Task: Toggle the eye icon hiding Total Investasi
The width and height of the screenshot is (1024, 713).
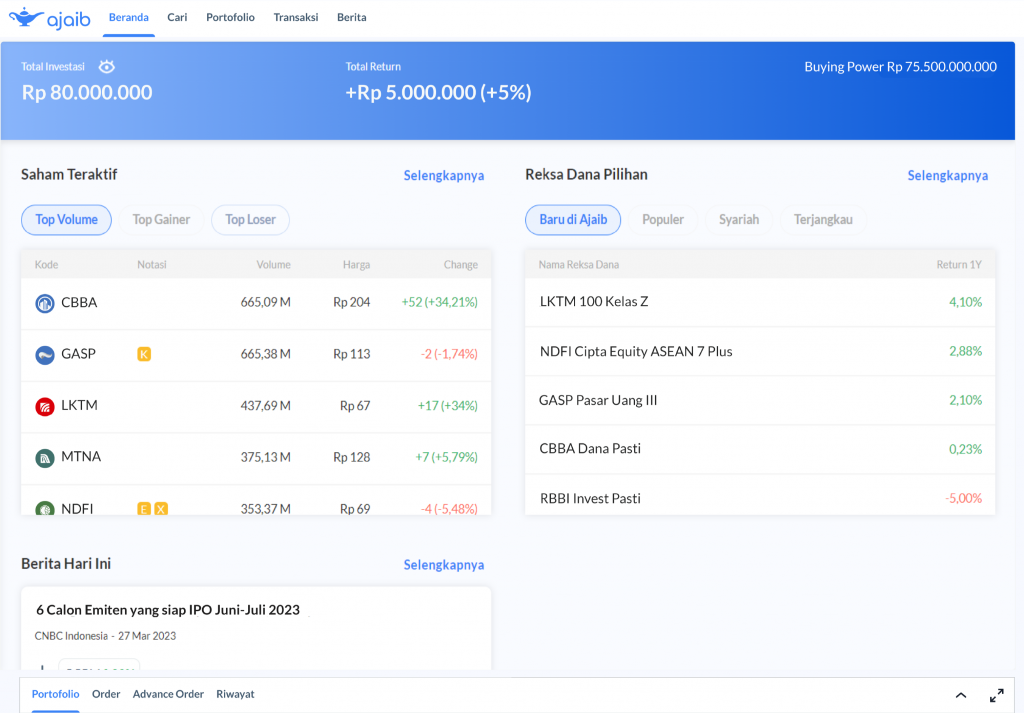Action: click(x=106, y=67)
